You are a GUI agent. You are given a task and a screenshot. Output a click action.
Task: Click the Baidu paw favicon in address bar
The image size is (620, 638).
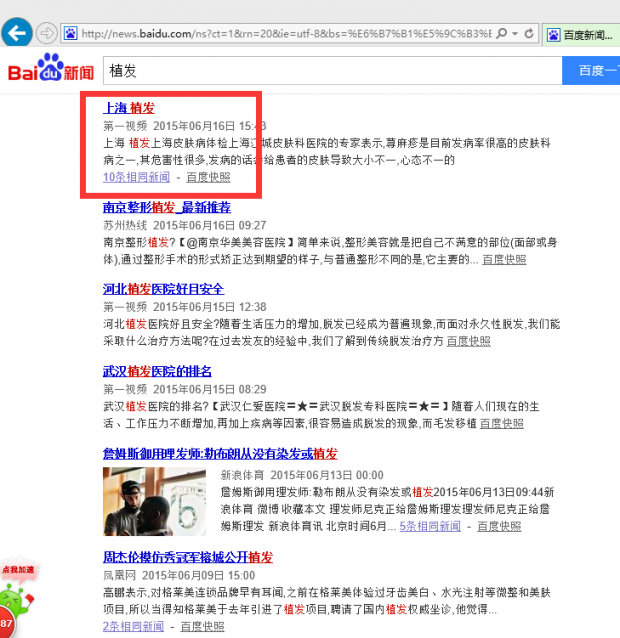[70, 33]
